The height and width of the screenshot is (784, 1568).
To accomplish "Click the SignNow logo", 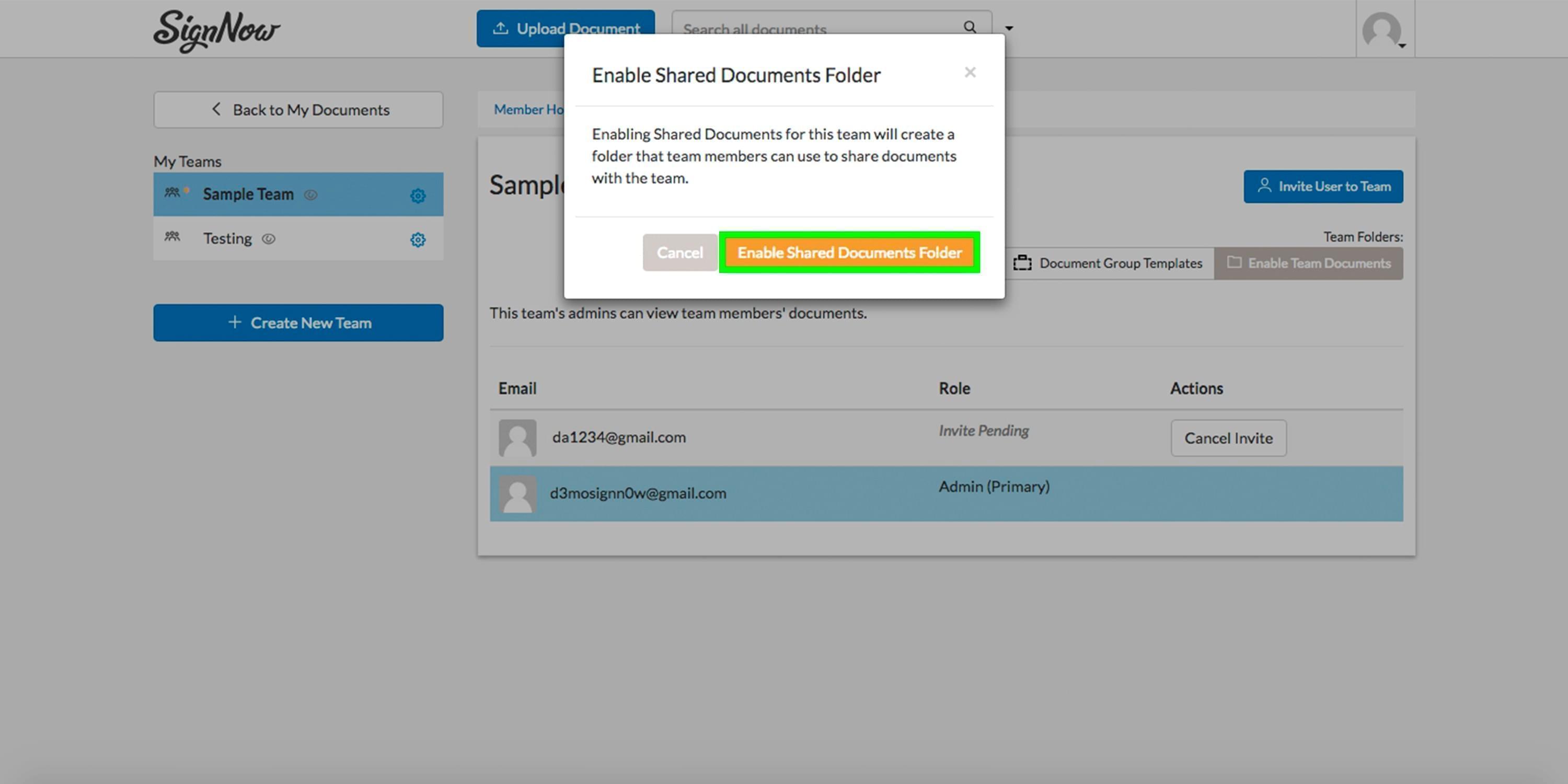I will point(216,30).
